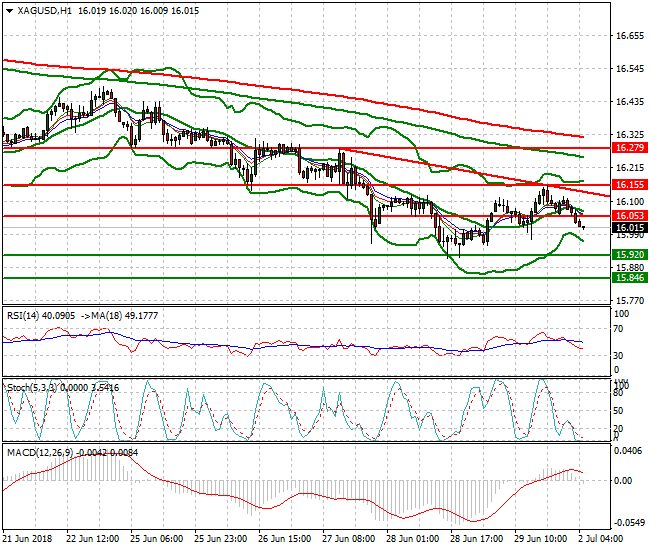Click the green 15.920 support label
This screenshot has width=650, height=550.
[630, 254]
